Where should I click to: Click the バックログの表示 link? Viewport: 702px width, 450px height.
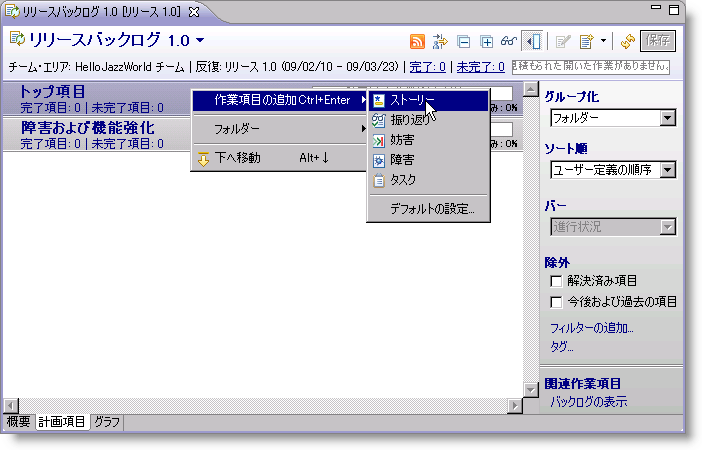[x=588, y=402]
